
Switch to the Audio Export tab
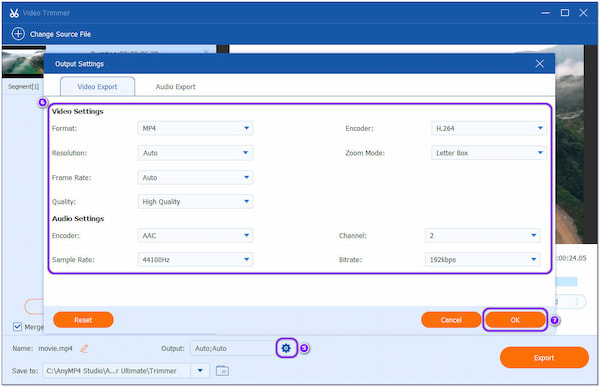coord(175,87)
